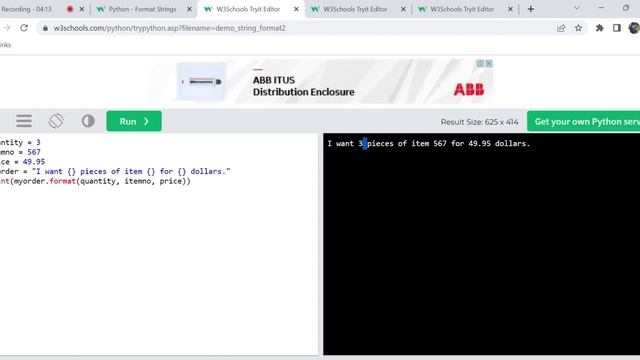Close the third W3Schools Tryit Editor tab
Screen dimensions: 640x360
[x=403, y=9]
